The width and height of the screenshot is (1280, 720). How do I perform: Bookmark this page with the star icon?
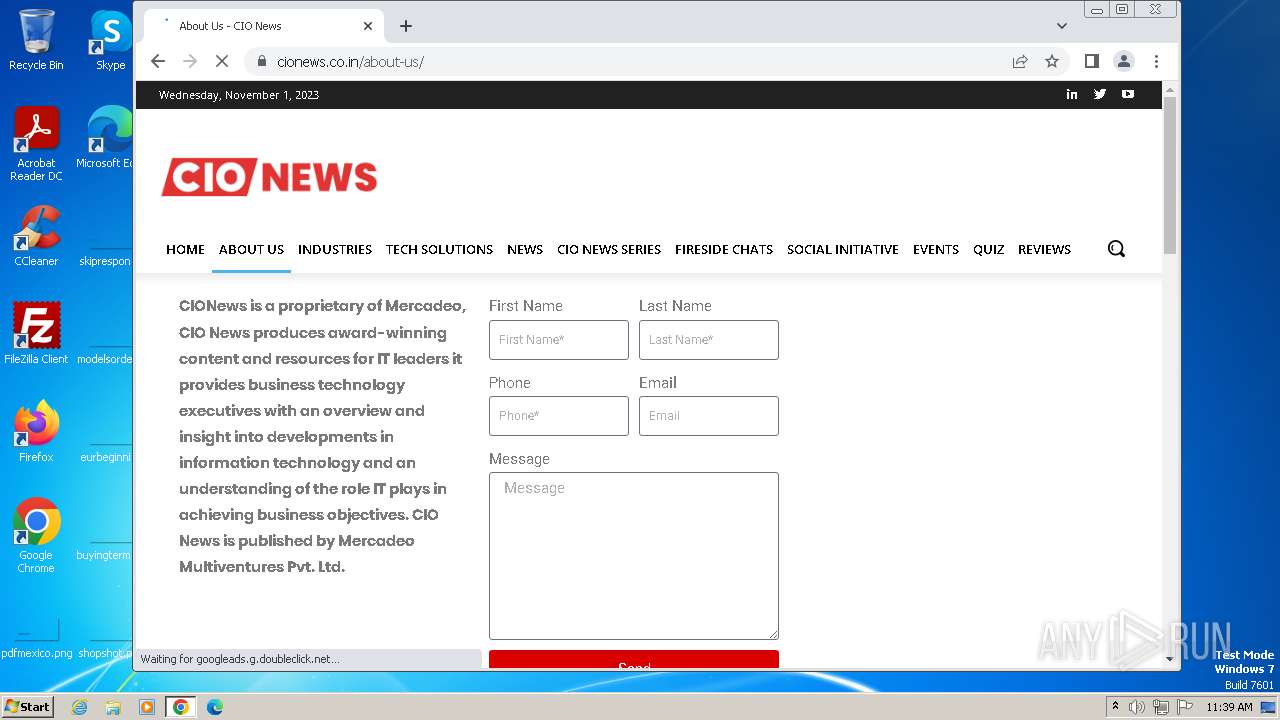(x=1052, y=61)
